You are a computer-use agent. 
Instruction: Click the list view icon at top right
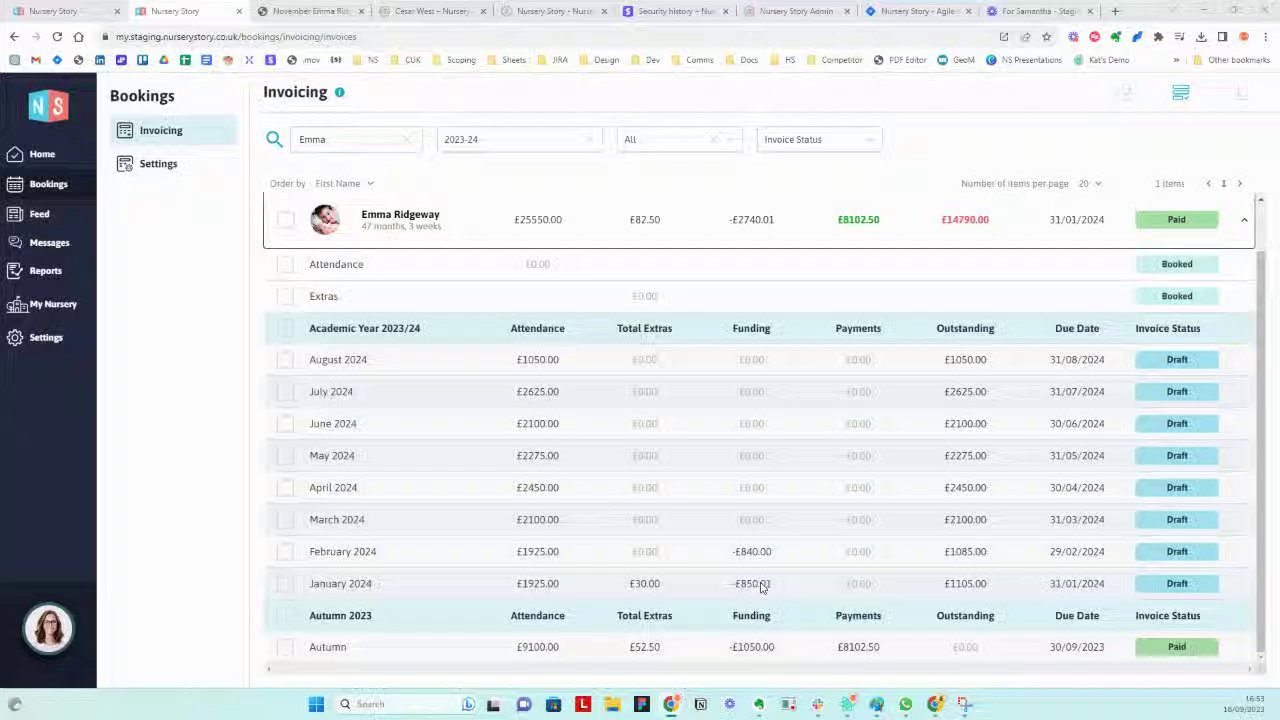[1181, 93]
